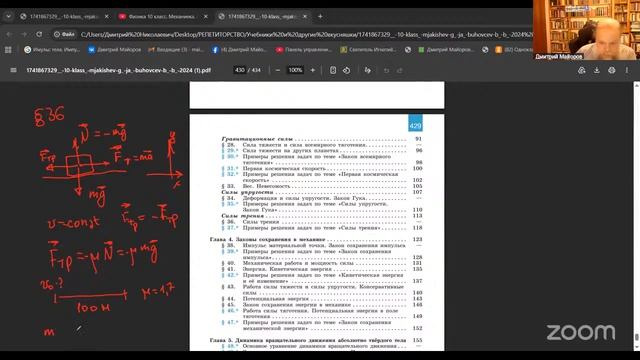This screenshot has height=360, width=640.
Task: Click the '§ 33. Вес. Невесомость' contents line
Action: 322,186
